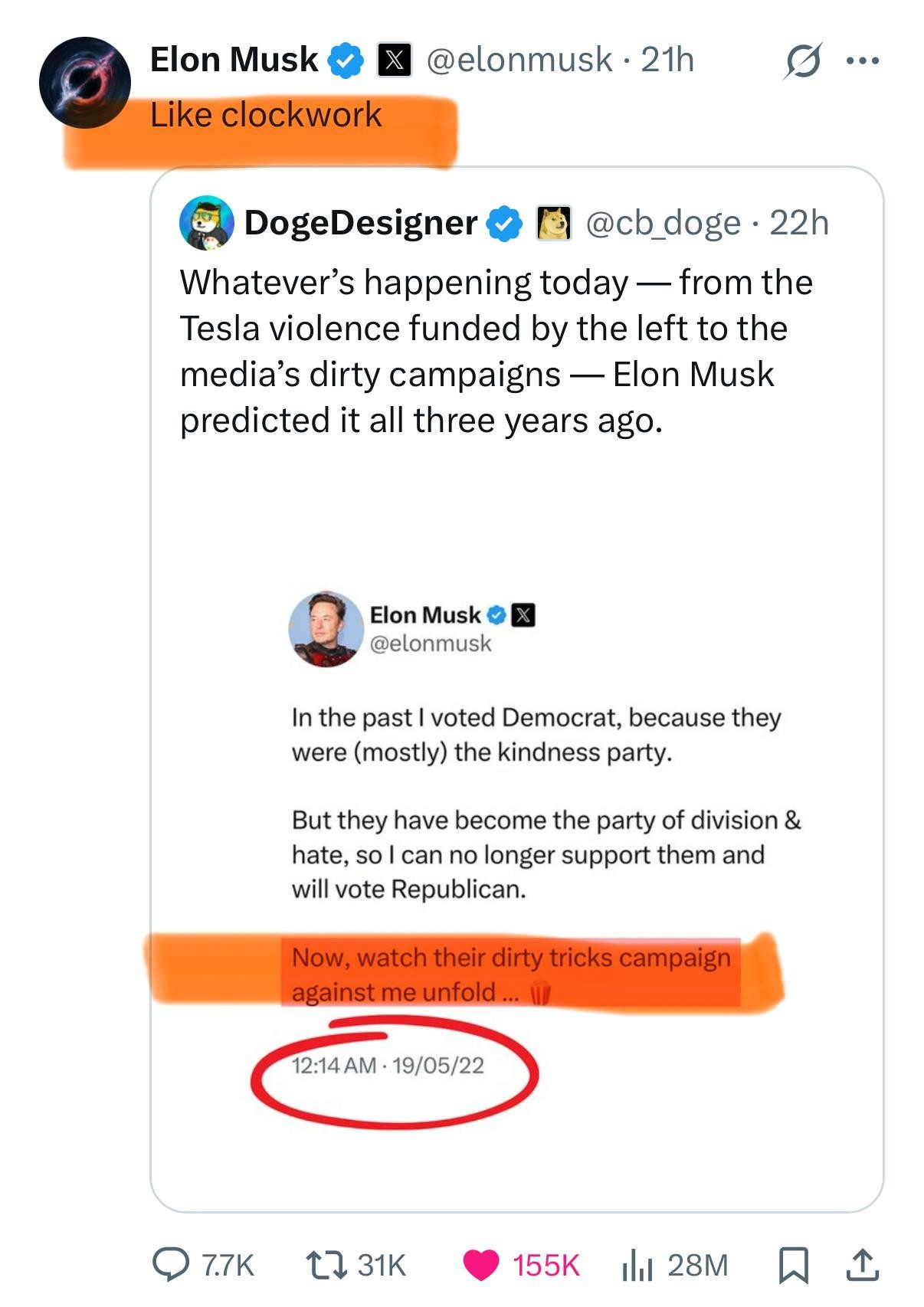Screen dimensions: 924x1307
Task: Repost via the 31K retweet icon
Action: click(323, 1264)
